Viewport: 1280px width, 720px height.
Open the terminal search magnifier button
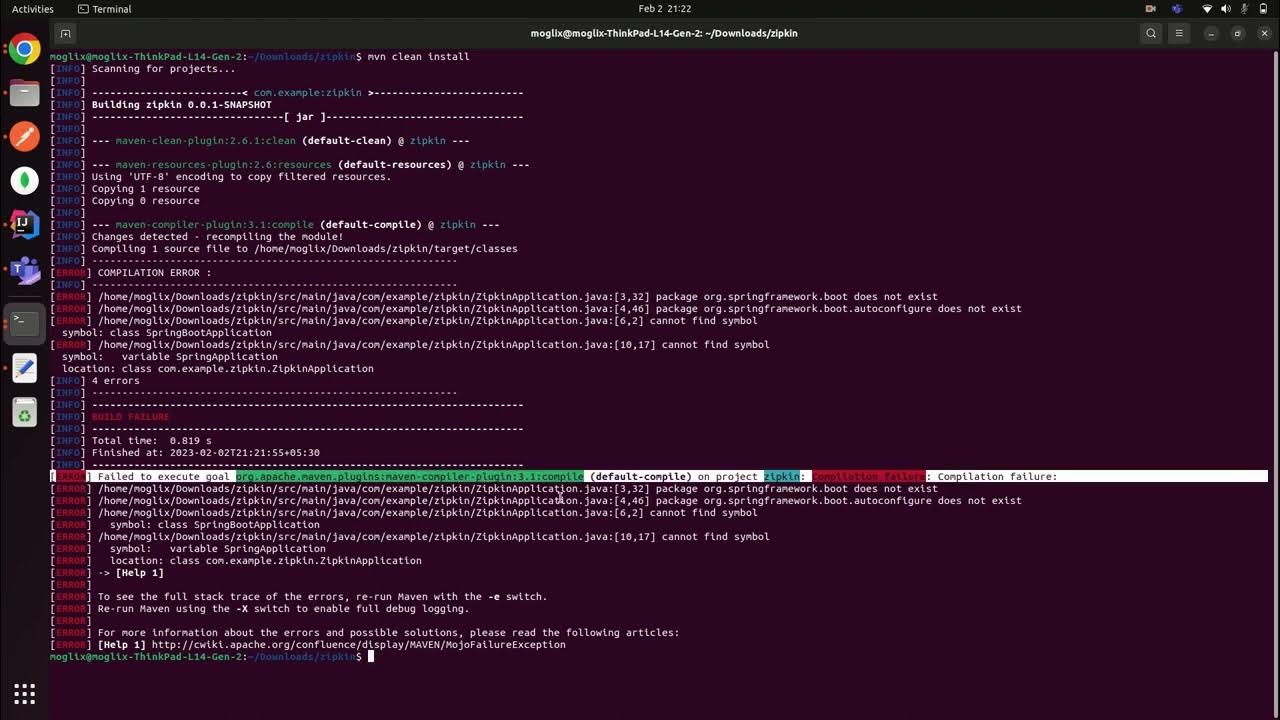point(1151,33)
